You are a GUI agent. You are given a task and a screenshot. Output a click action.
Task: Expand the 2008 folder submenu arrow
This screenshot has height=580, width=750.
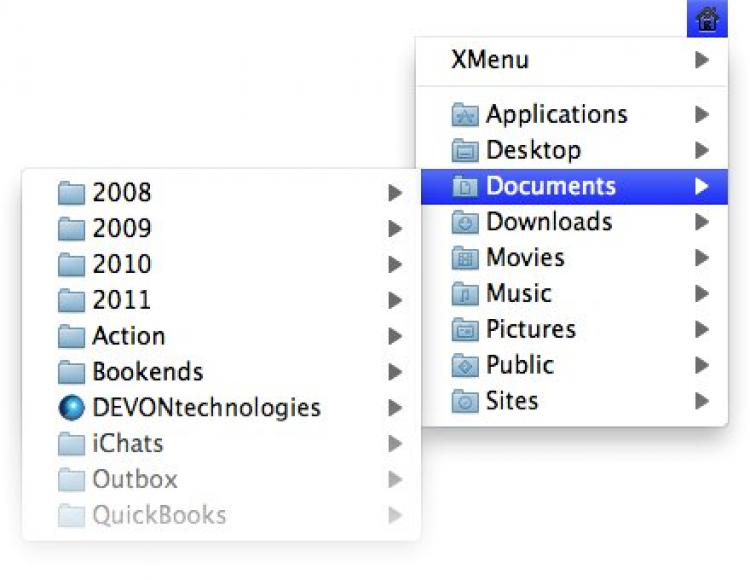tap(395, 192)
